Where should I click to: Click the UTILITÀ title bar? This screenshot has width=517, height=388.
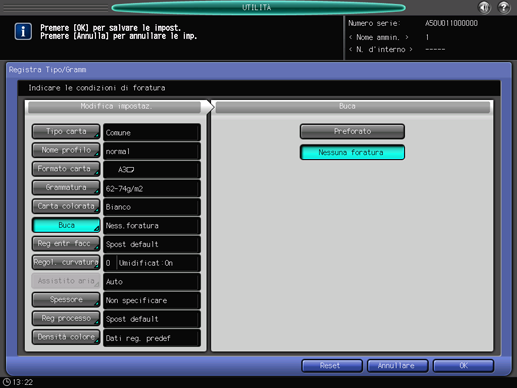coord(258,7)
